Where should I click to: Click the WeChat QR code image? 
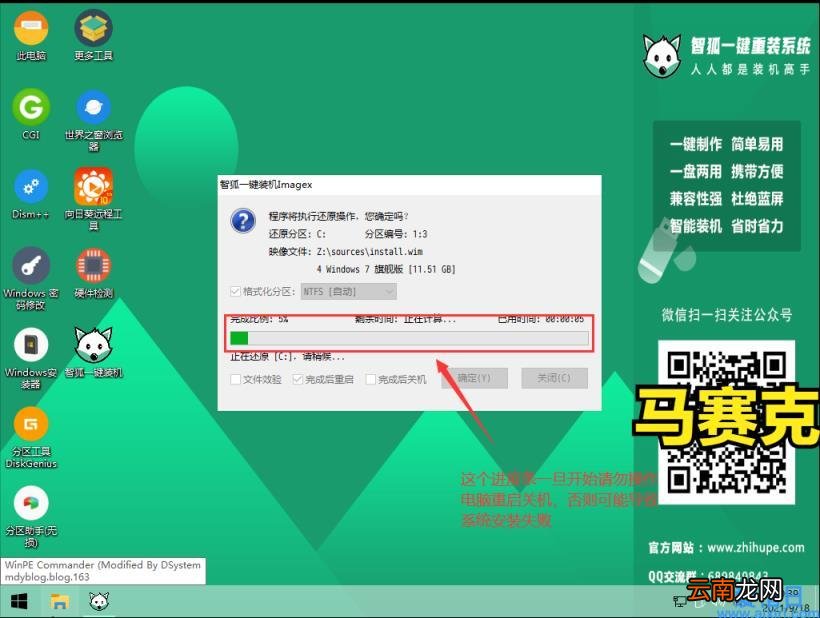coord(726,422)
